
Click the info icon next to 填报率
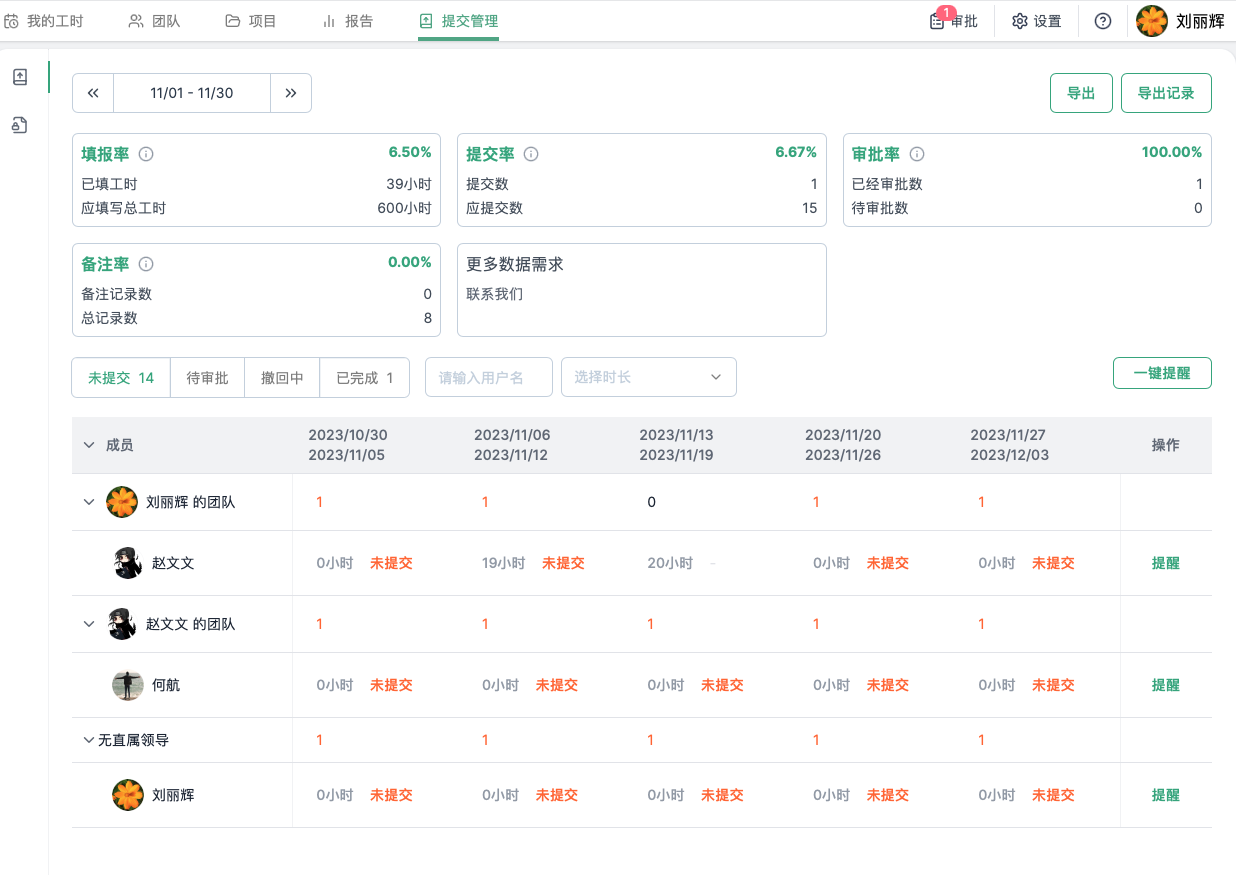click(146, 154)
